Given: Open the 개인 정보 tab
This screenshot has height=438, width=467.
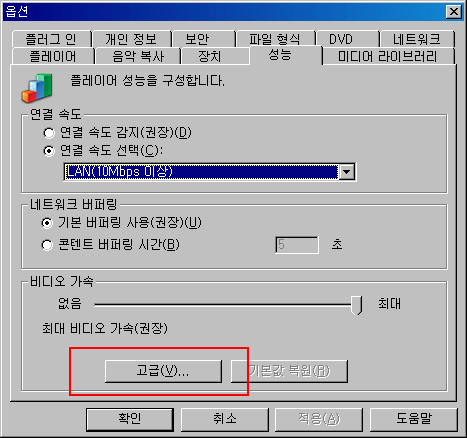Looking at the screenshot, I should 131,39.
